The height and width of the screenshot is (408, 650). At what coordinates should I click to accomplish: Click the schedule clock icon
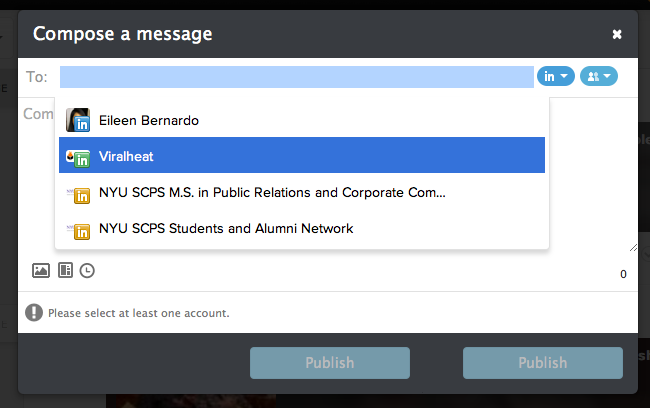[x=87, y=270]
